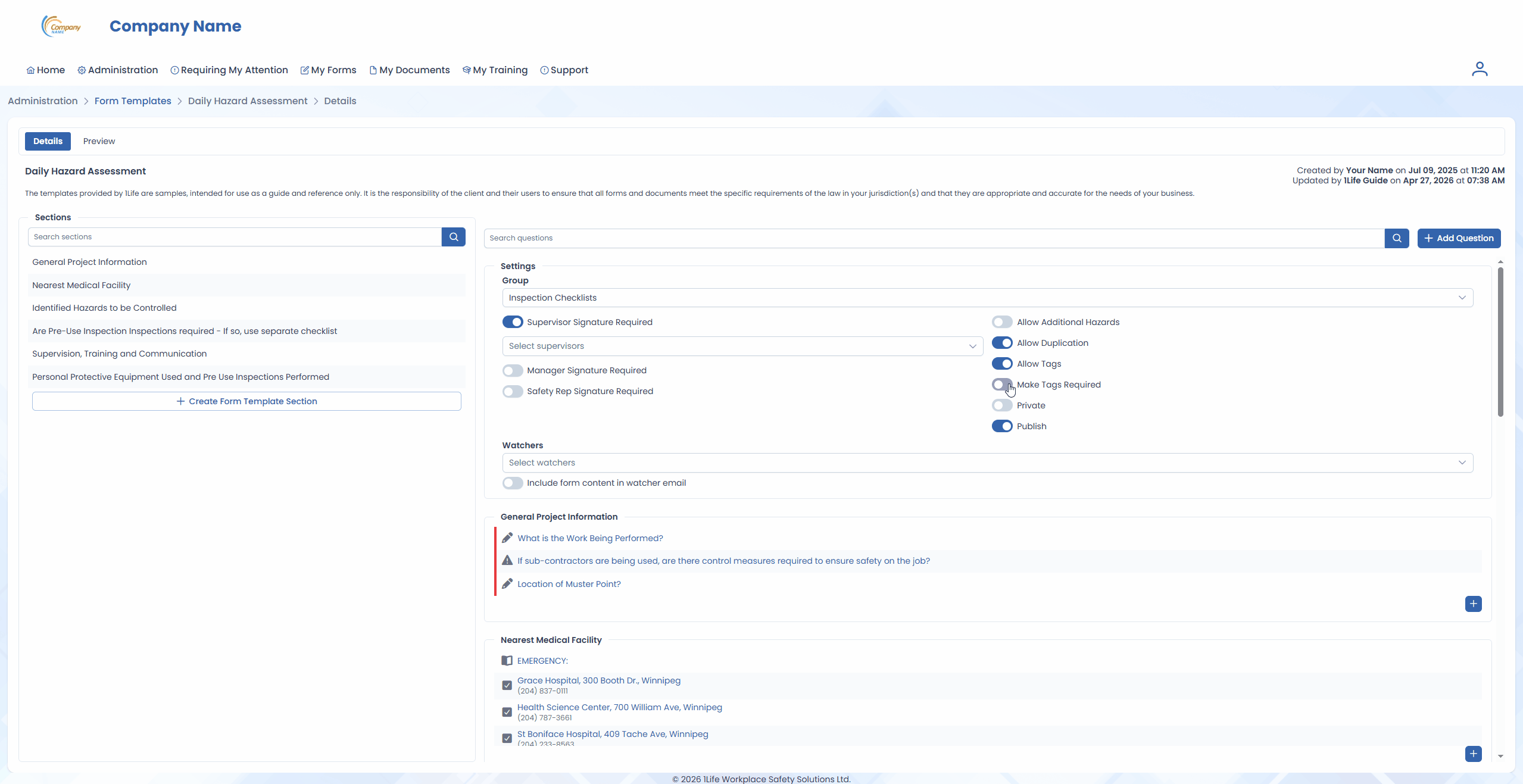1523x784 pixels.
Task: Open the Select supervisors dropdown
Action: pyautogui.click(x=742, y=346)
